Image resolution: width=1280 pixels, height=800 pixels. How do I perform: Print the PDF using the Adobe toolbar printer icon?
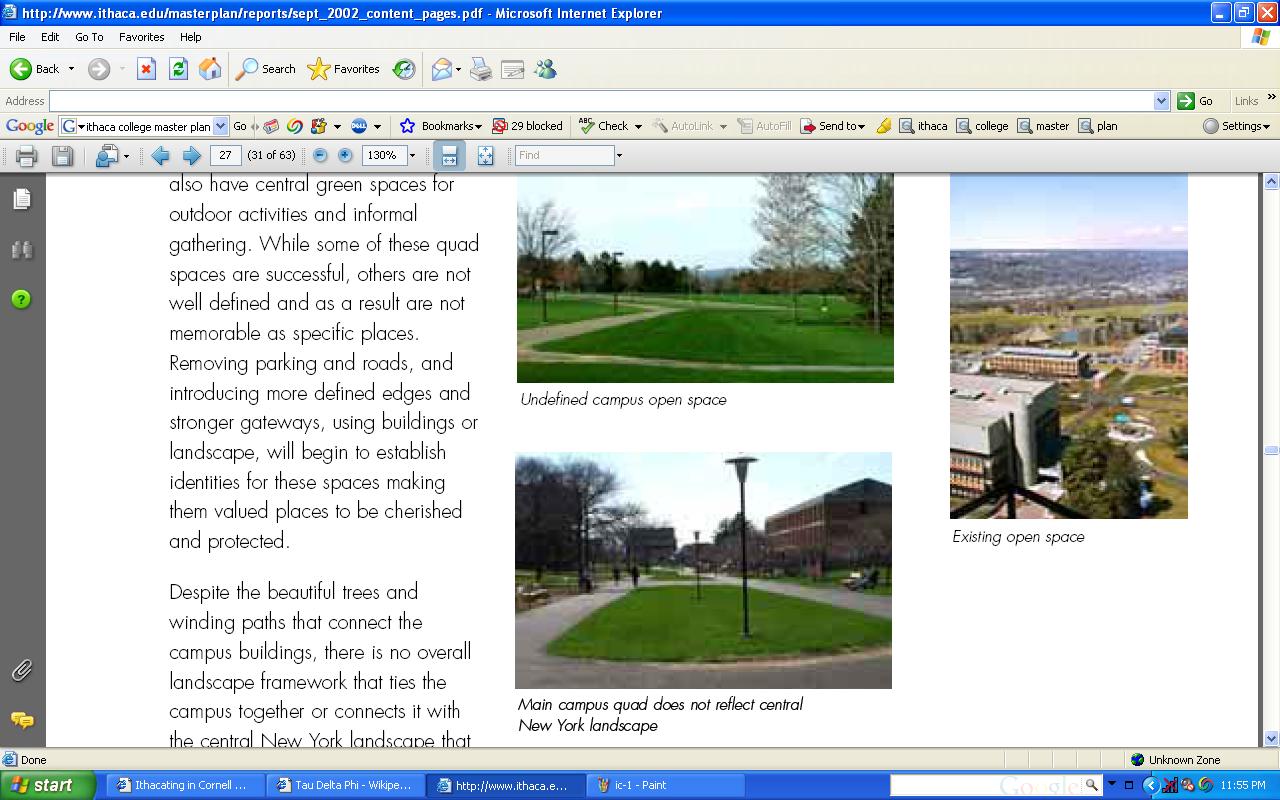tap(27, 156)
